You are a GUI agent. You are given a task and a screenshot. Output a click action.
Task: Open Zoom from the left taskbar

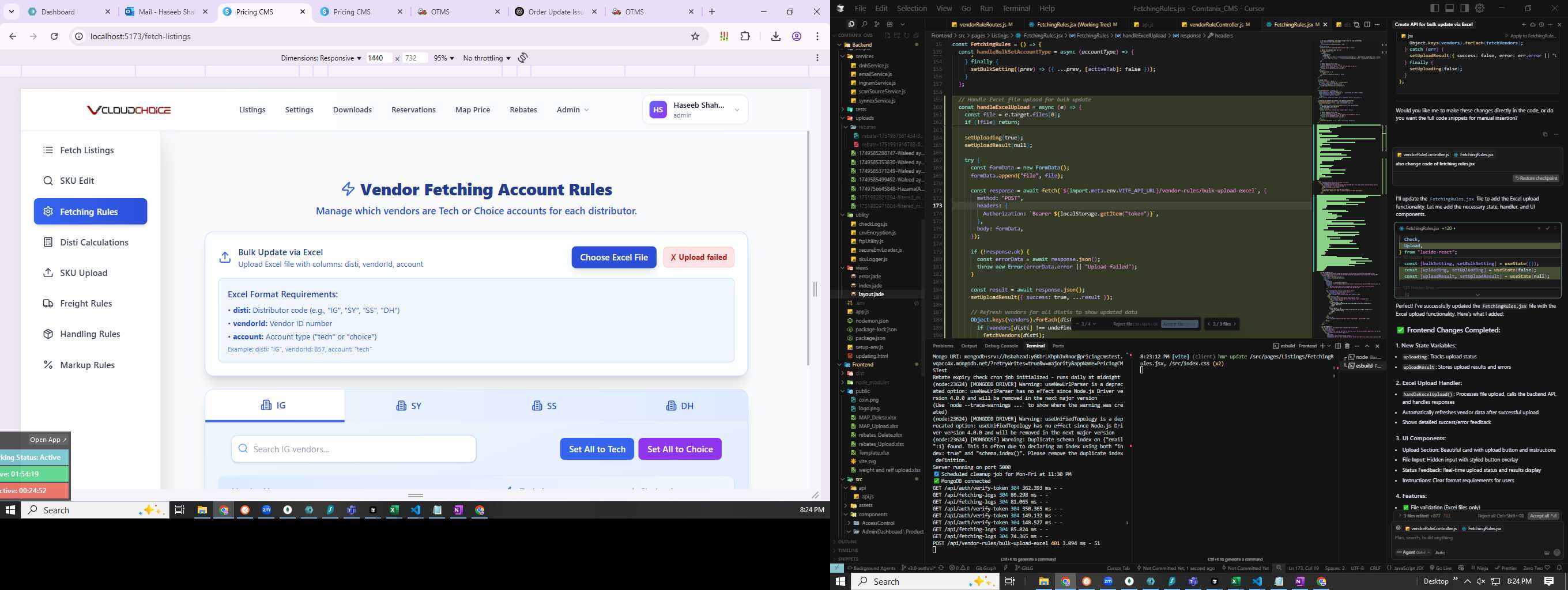pos(266,510)
